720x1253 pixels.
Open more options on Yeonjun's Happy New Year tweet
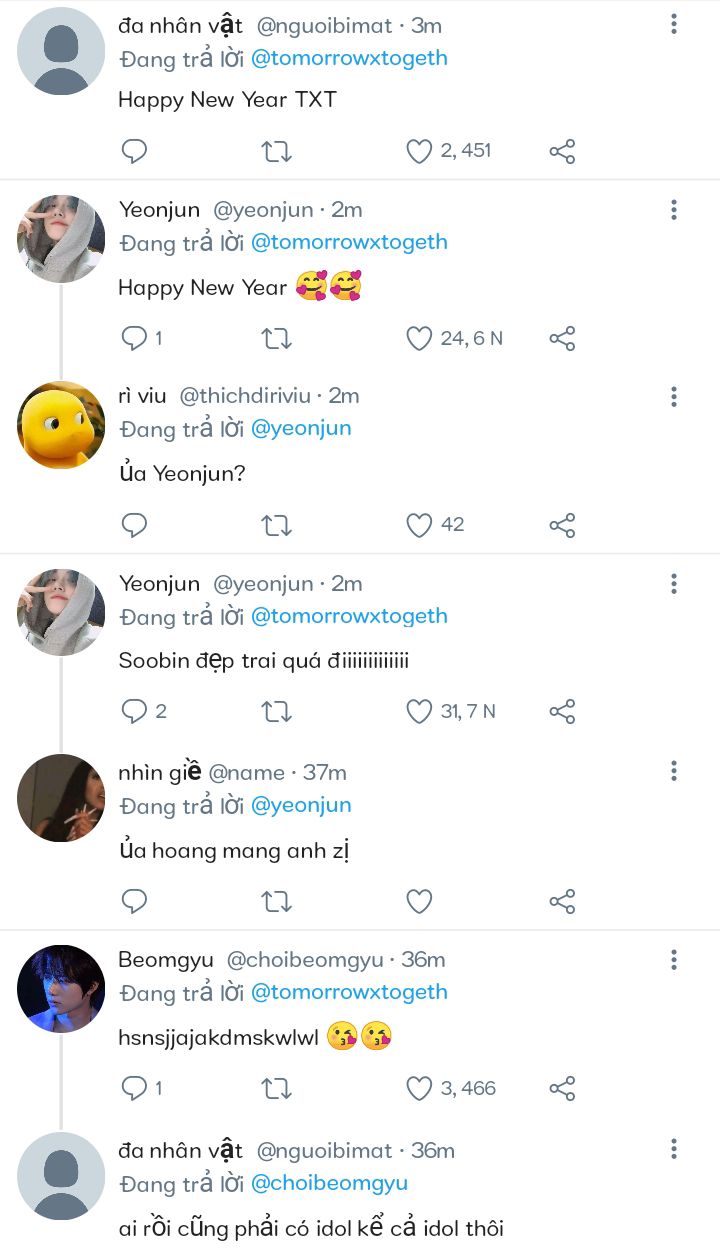[x=674, y=210]
